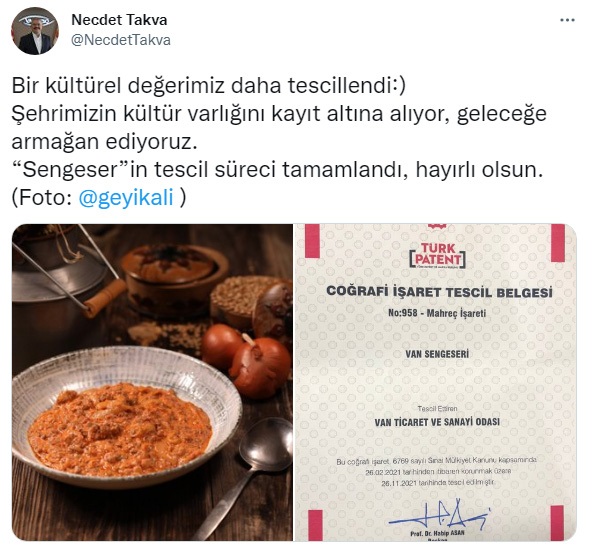
Task: Open the Sengeser food photo
Action: (x=152, y=382)
